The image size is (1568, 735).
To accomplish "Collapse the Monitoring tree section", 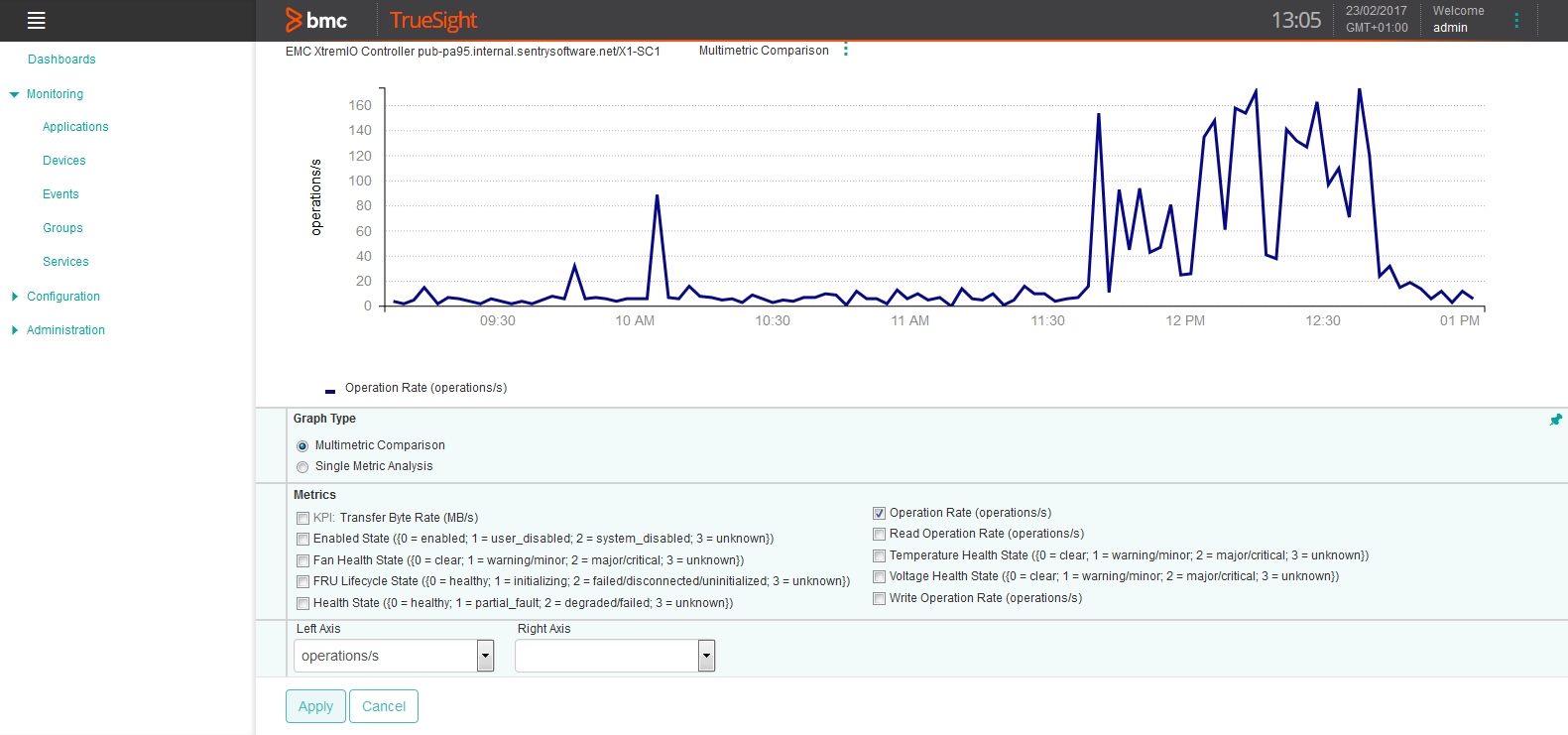I will click(x=14, y=95).
